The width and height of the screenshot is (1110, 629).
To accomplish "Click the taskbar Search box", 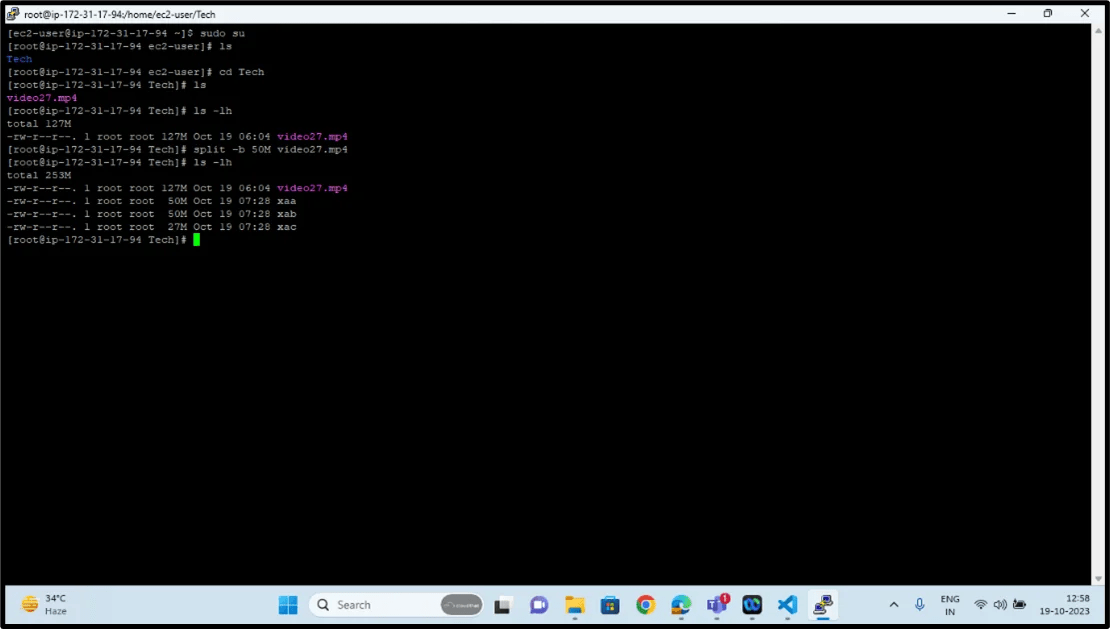I will coord(396,605).
